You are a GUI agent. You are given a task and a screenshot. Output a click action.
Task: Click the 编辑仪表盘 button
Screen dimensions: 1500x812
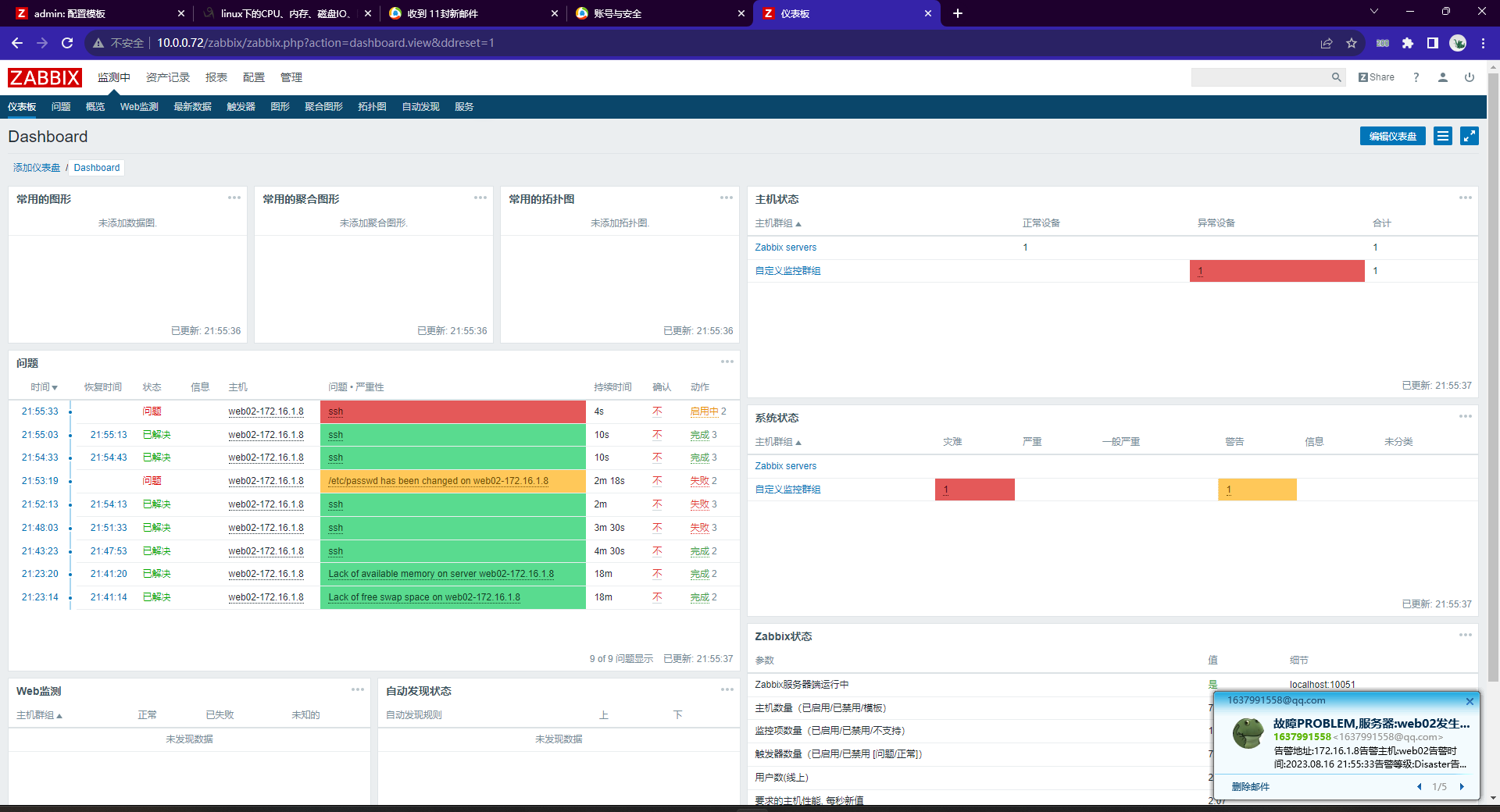[x=1393, y=136]
